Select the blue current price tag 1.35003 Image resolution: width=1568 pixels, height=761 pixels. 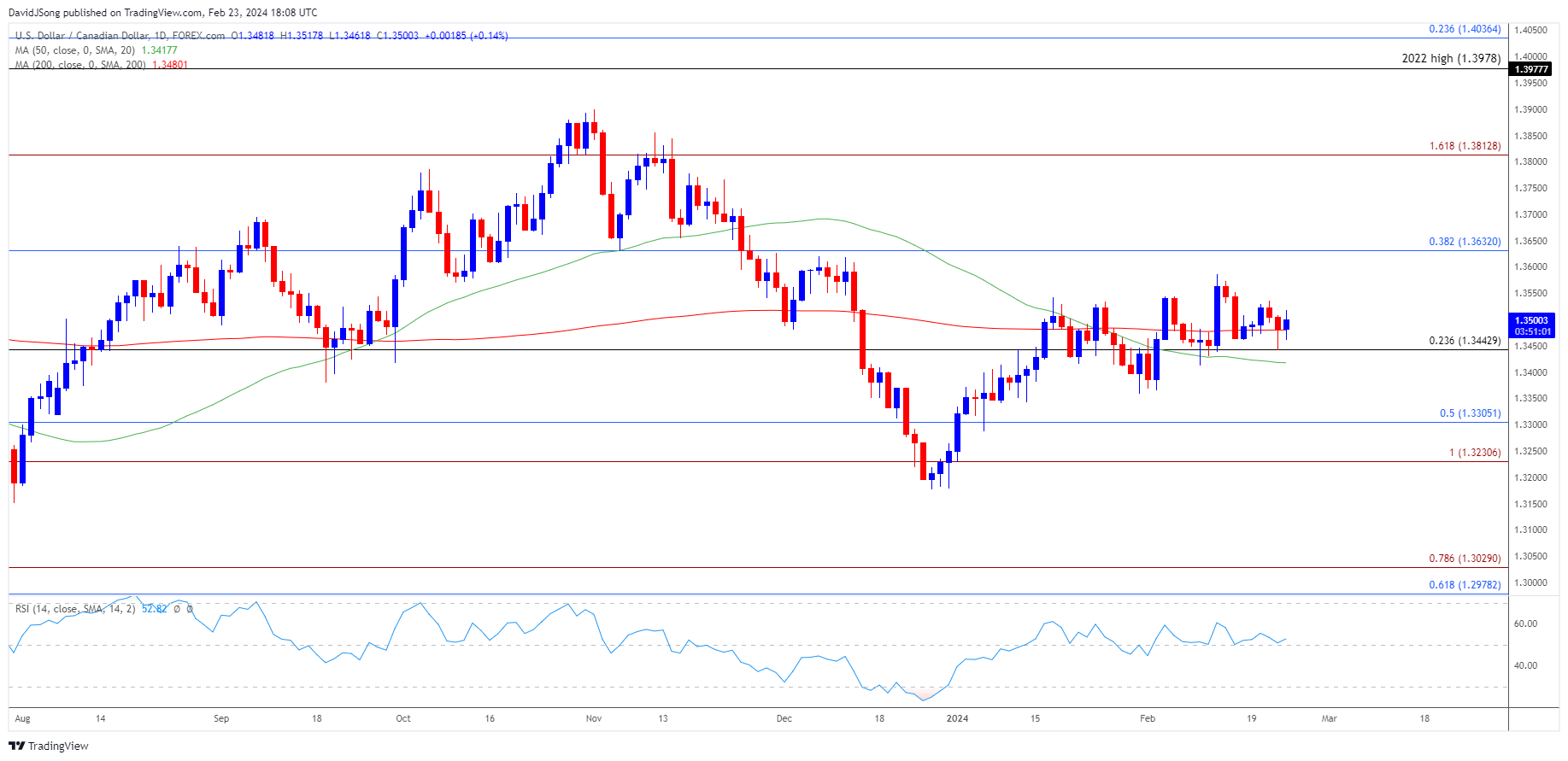1532,325
